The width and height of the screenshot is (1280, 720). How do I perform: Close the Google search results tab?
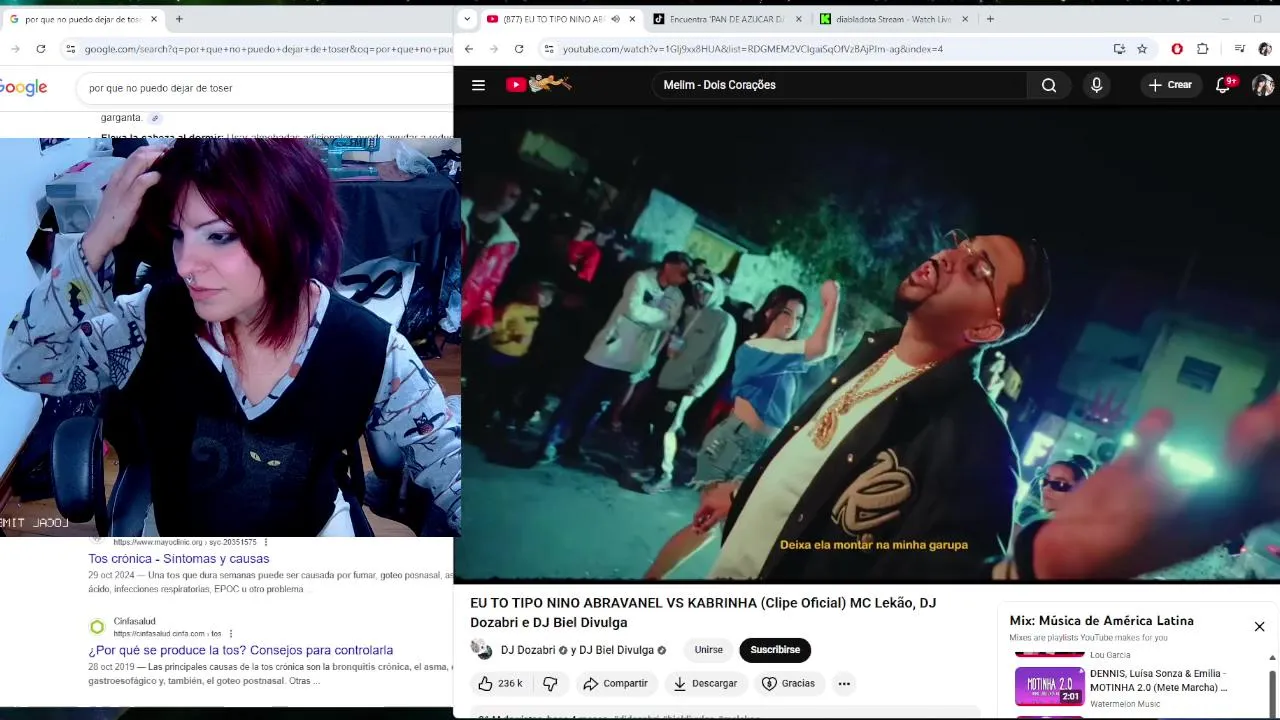(x=154, y=19)
